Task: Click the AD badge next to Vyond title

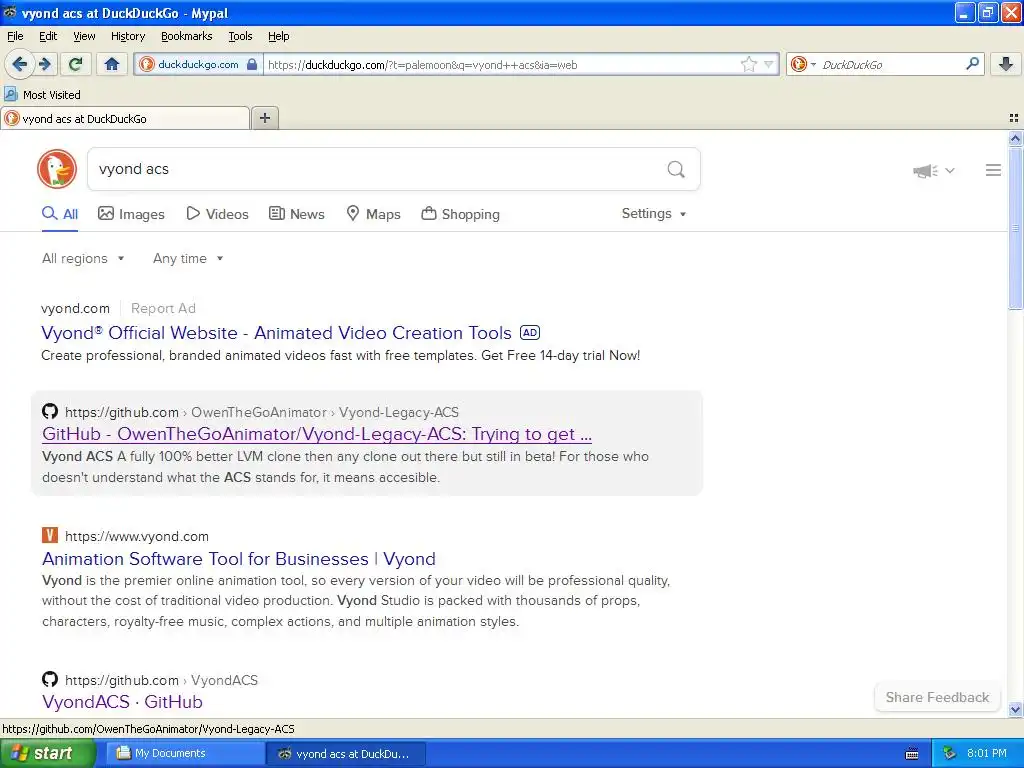Action: (530, 332)
